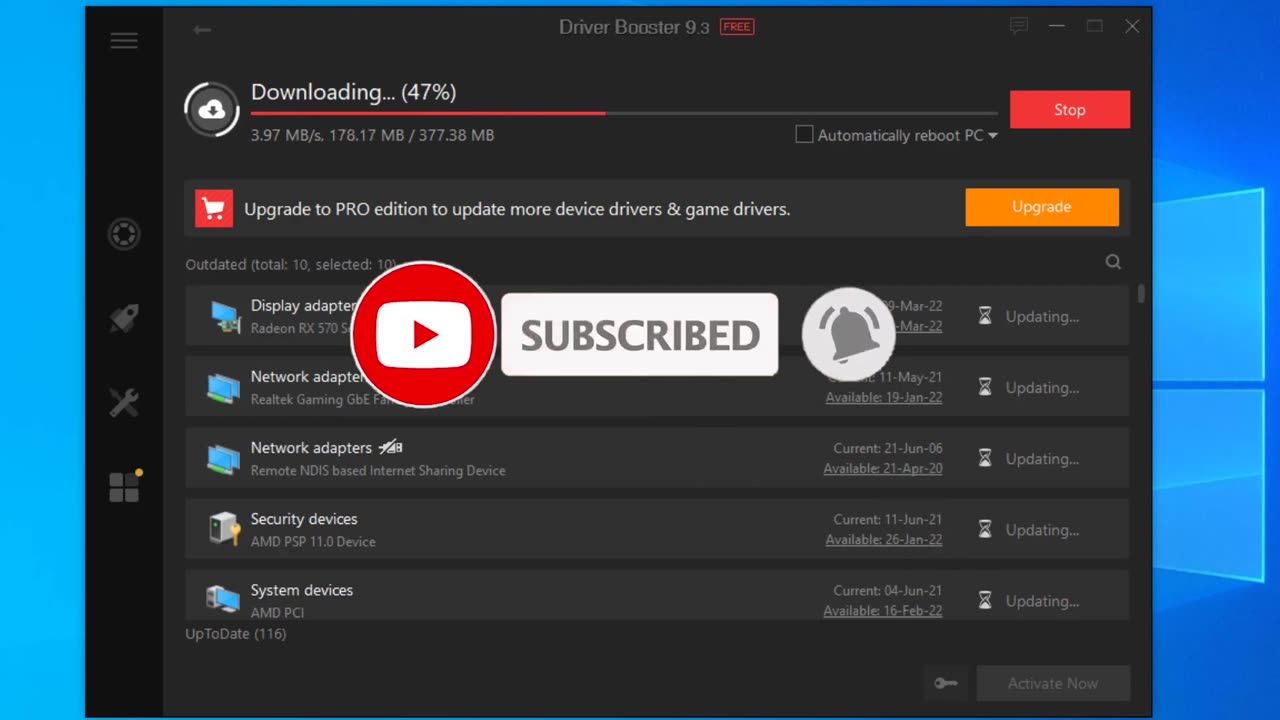The height and width of the screenshot is (720, 1280).
Task: Click the YouTube logo overlay
Action: click(x=424, y=334)
